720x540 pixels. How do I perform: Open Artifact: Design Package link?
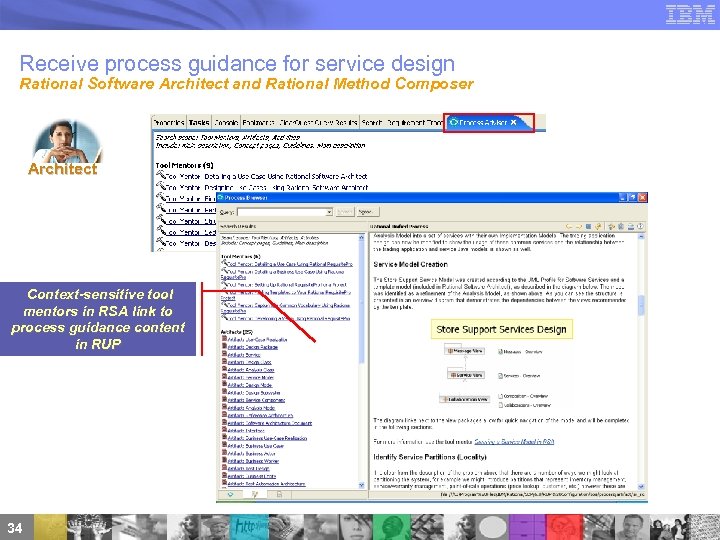(253, 347)
